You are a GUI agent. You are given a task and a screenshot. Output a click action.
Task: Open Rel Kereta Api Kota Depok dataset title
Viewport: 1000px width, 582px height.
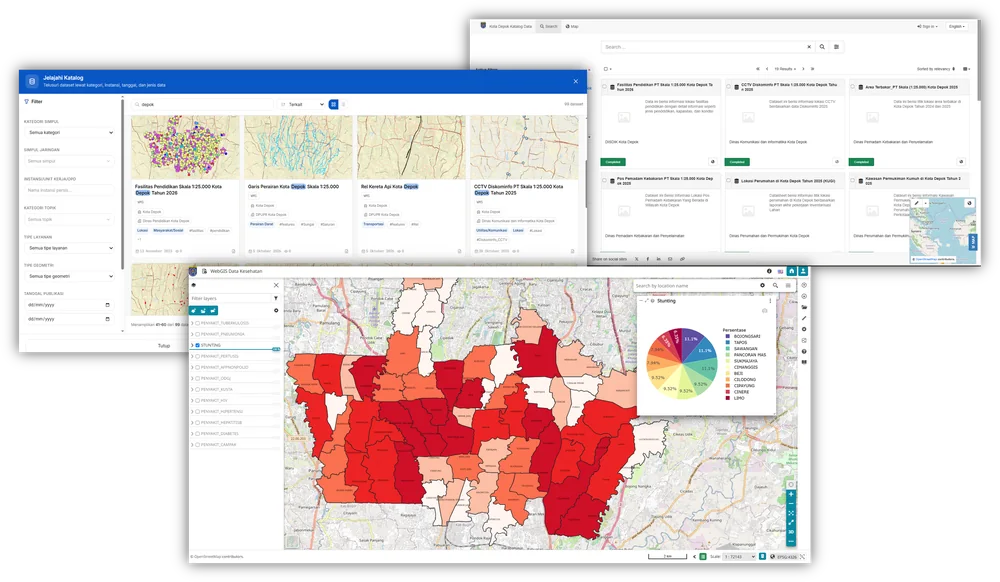(390, 187)
